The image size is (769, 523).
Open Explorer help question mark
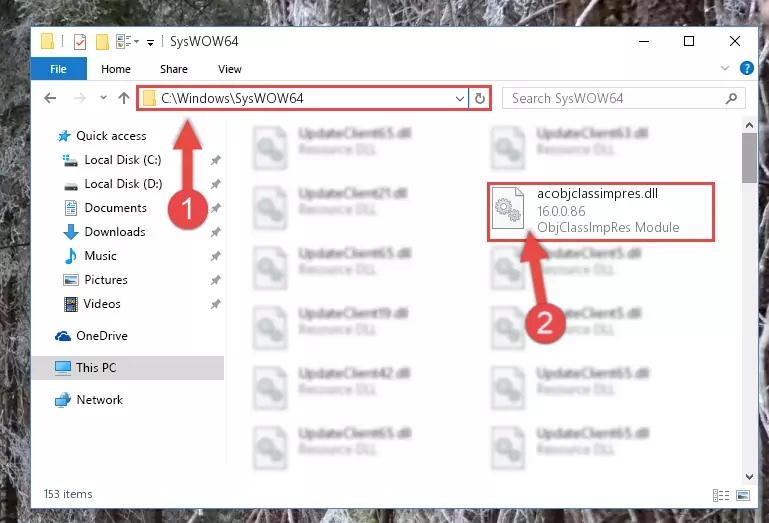746,68
